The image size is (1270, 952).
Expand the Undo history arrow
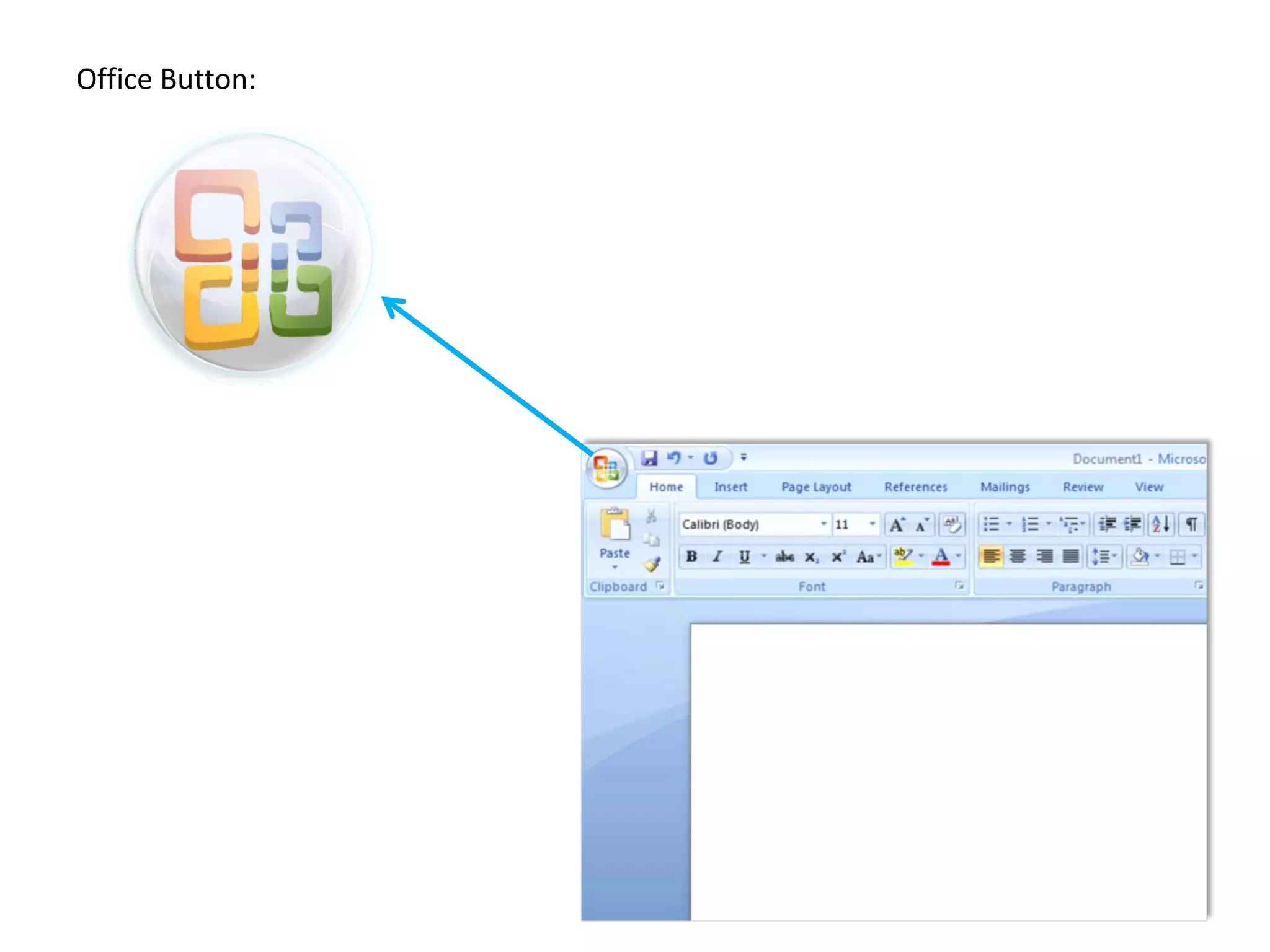(x=691, y=457)
